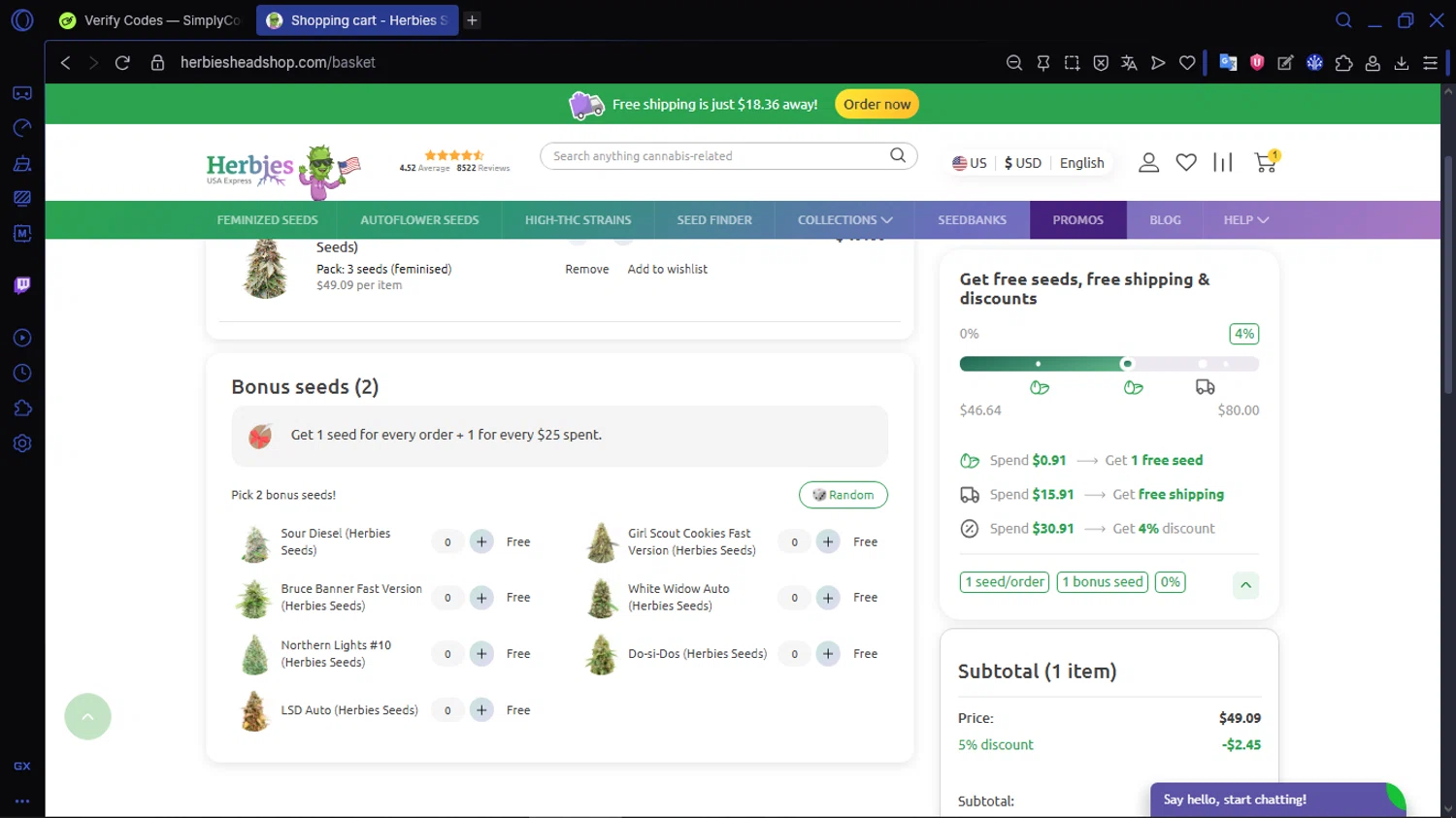Click the 4.52 average rating stars
This screenshot has height=818, width=1456.
pos(453,155)
